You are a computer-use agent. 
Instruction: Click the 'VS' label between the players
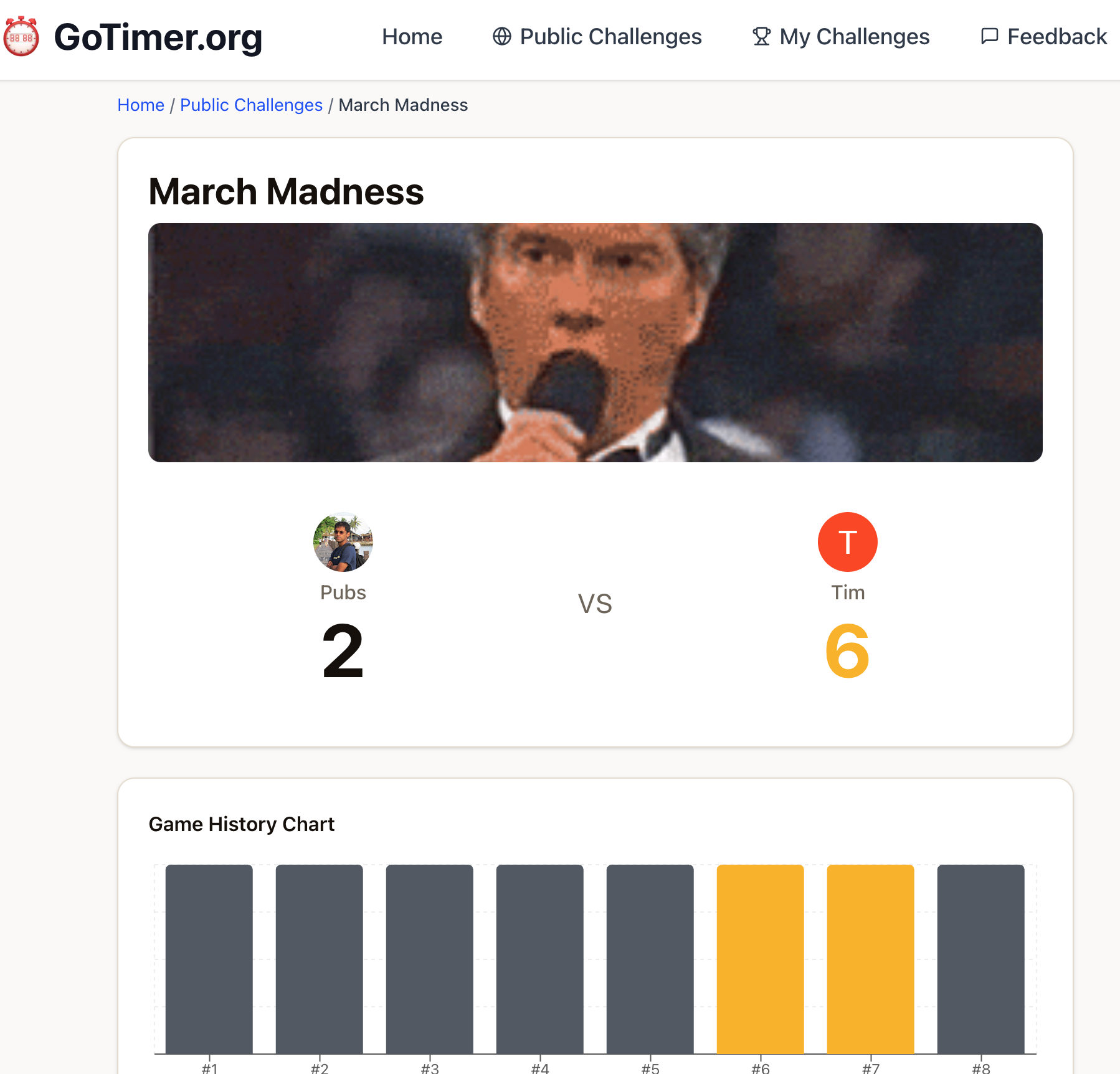pos(594,603)
